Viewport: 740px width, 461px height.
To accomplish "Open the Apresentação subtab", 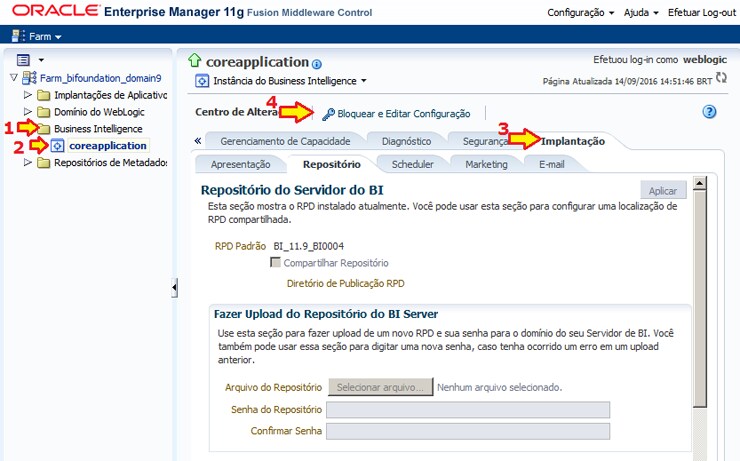I will point(240,164).
